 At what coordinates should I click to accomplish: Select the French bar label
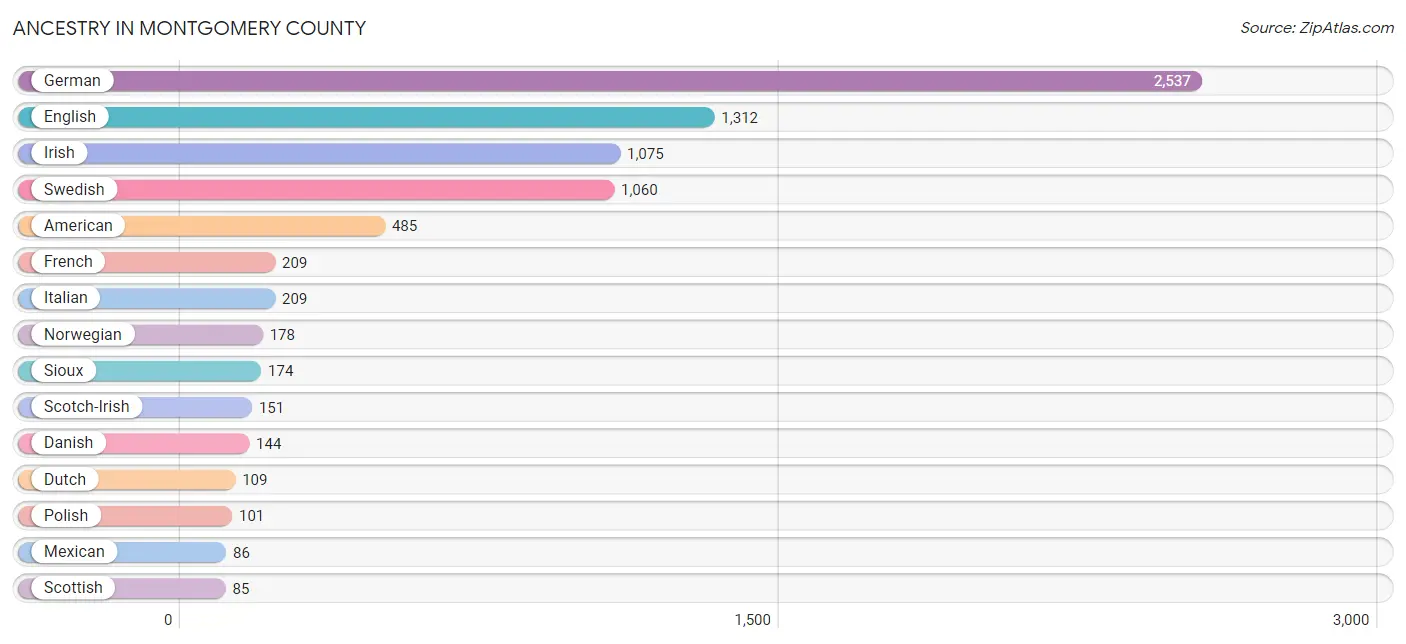pyautogui.click(x=68, y=262)
